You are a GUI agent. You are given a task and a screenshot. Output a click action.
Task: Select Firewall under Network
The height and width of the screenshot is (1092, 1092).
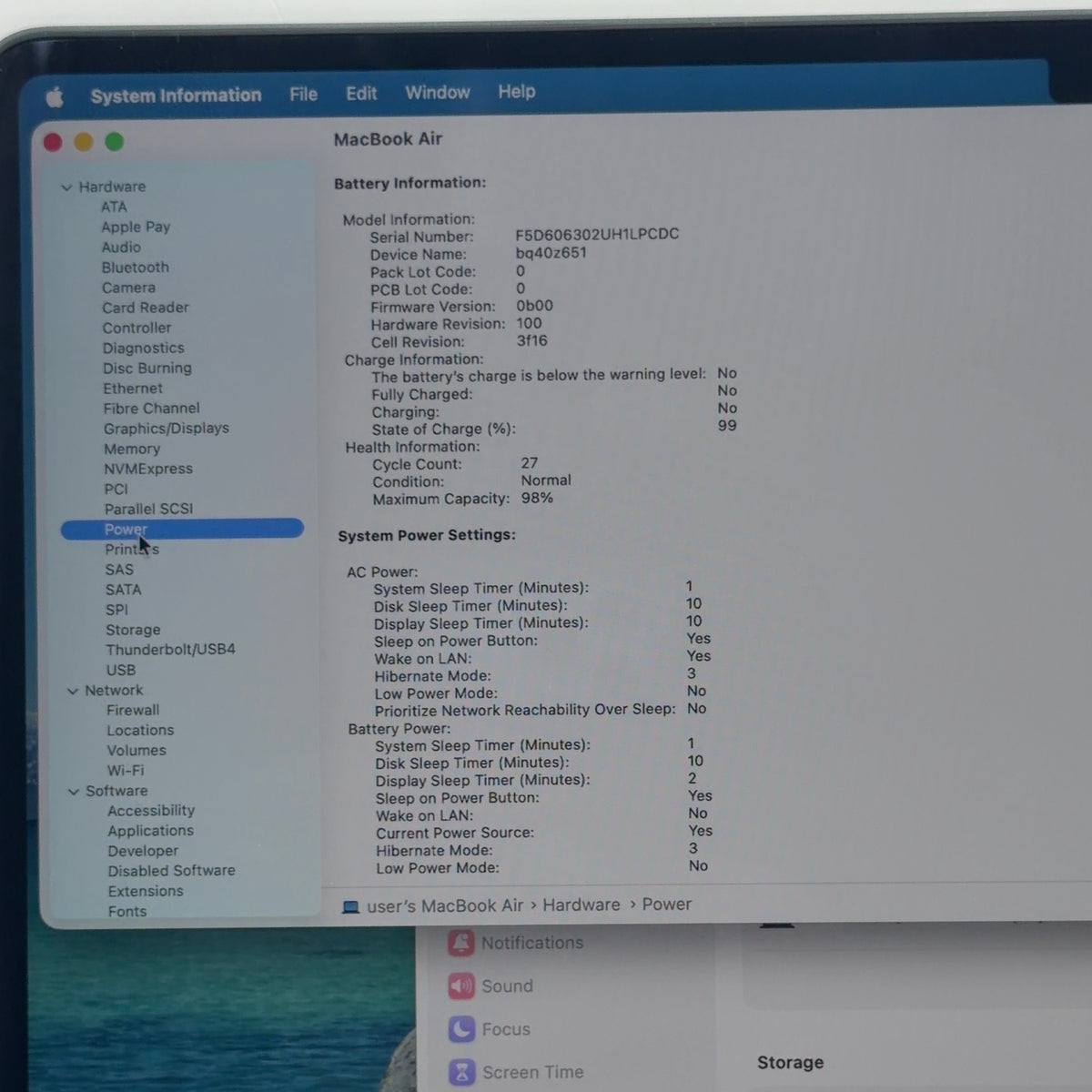click(x=133, y=710)
